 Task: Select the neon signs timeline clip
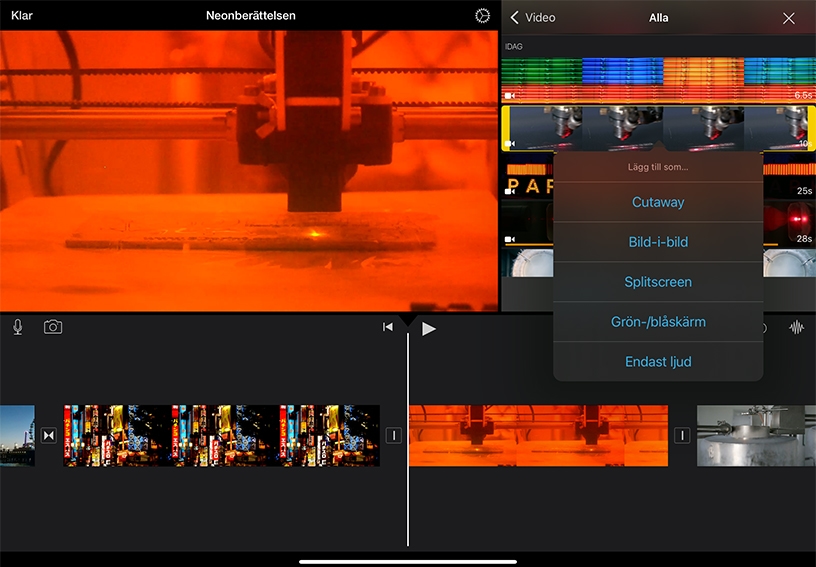[x=221, y=435]
